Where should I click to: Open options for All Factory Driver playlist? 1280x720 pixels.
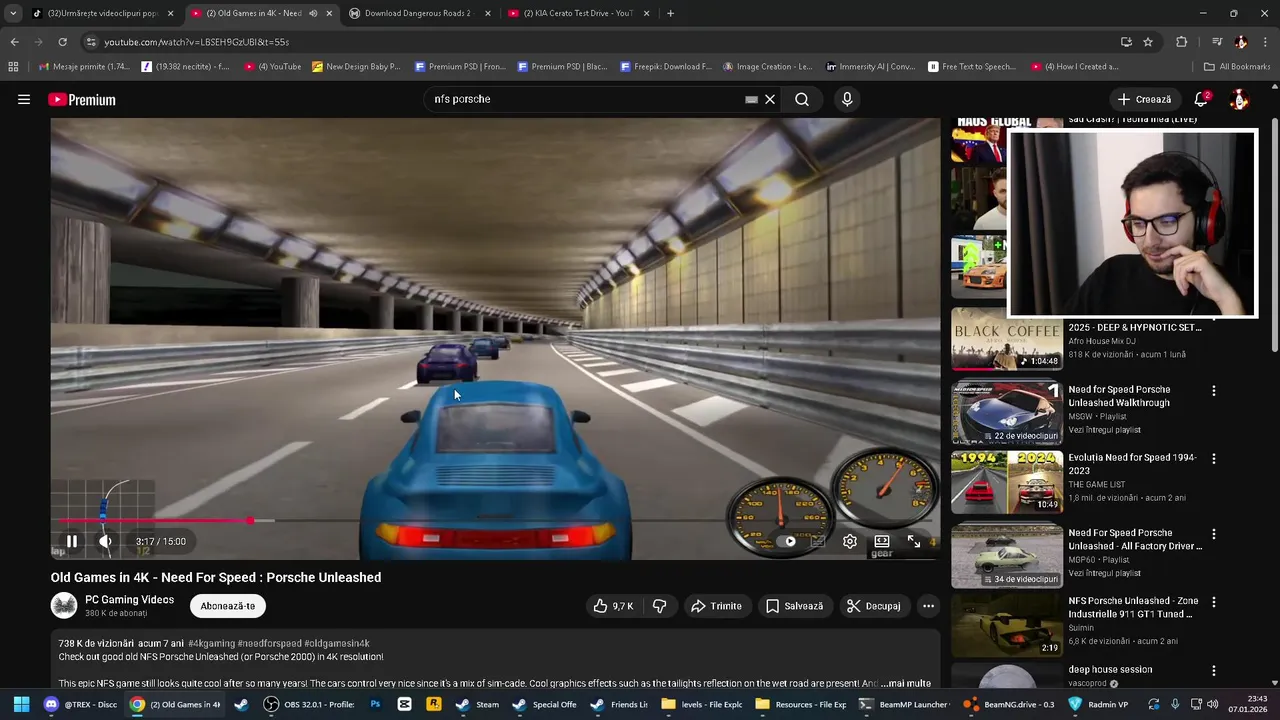pos(1214,534)
